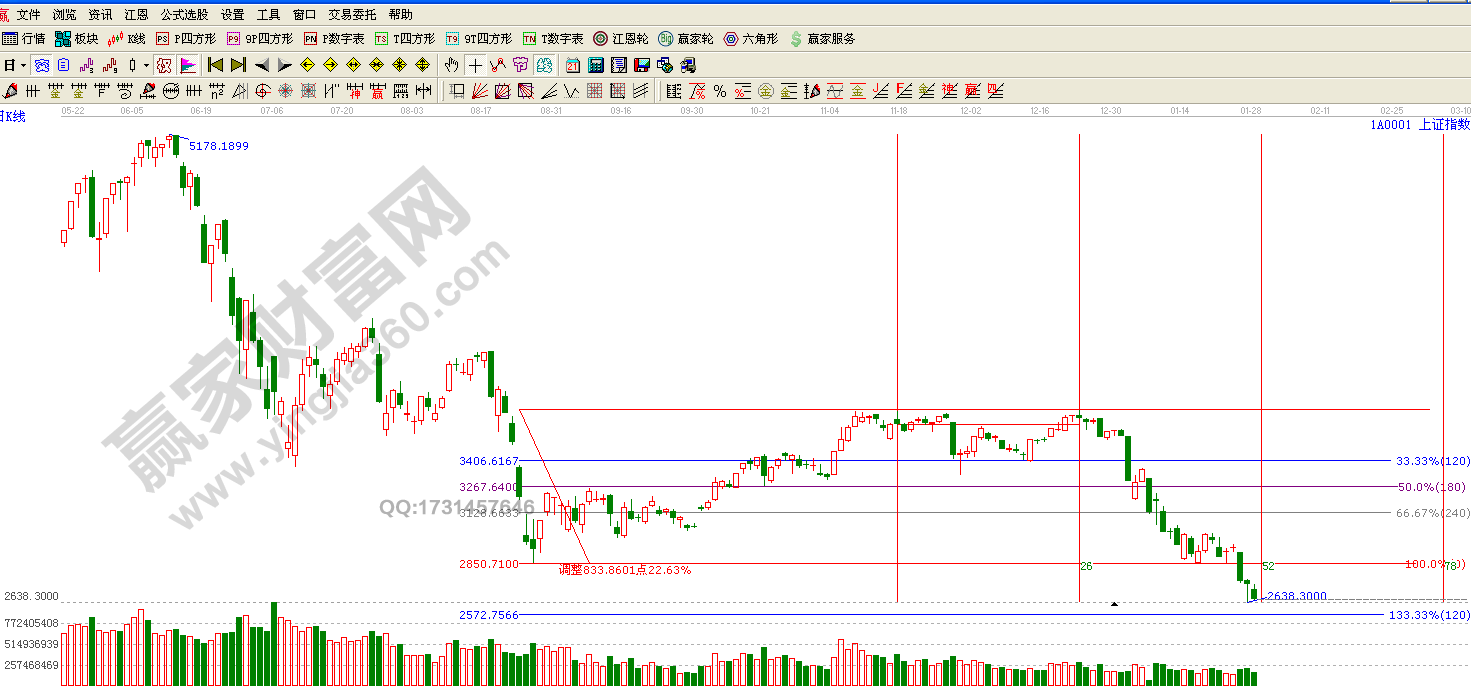Open the calculator icon in toolbar

pos(596,65)
